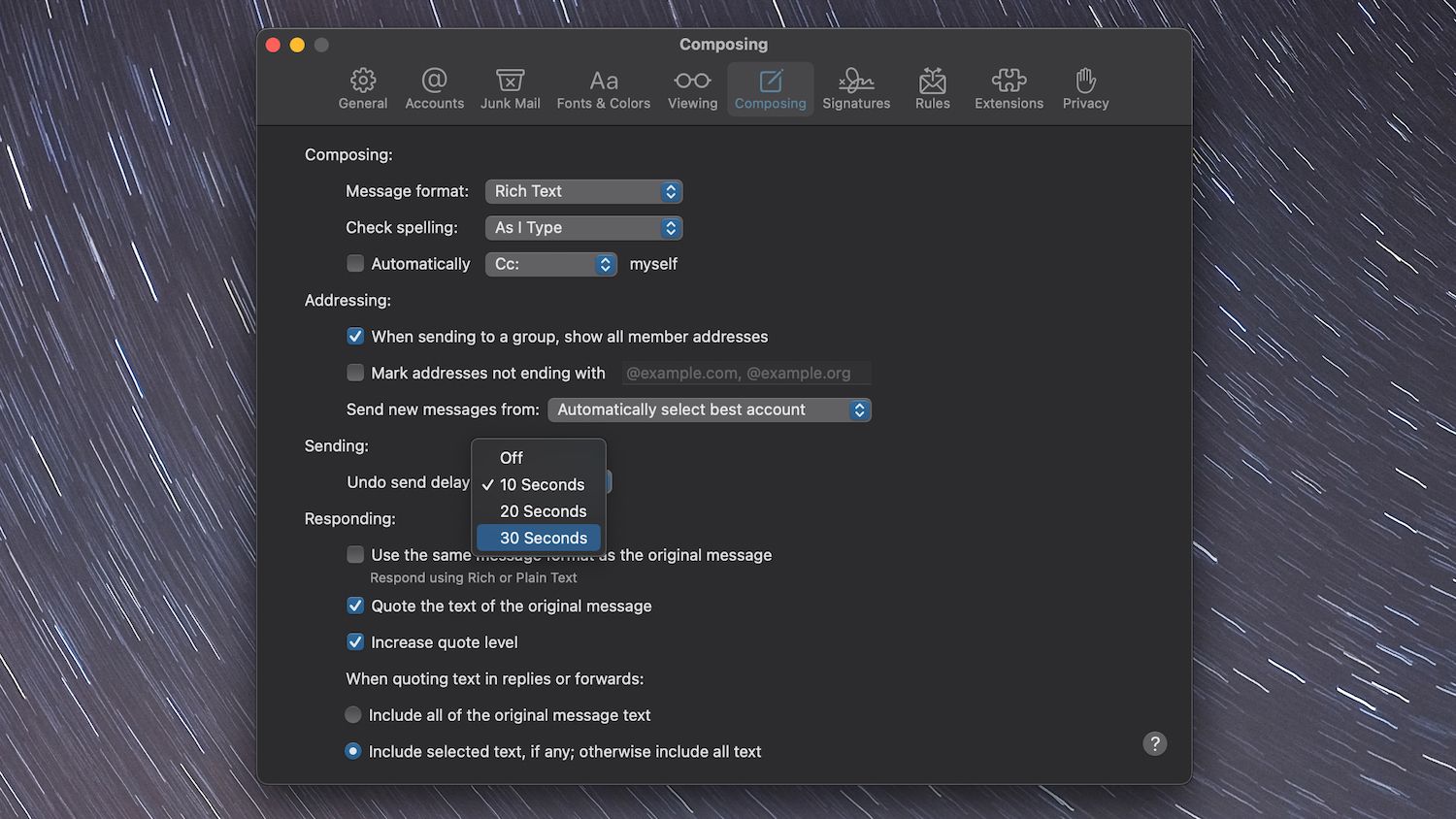Click the help question mark button

pyautogui.click(x=1154, y=743)
